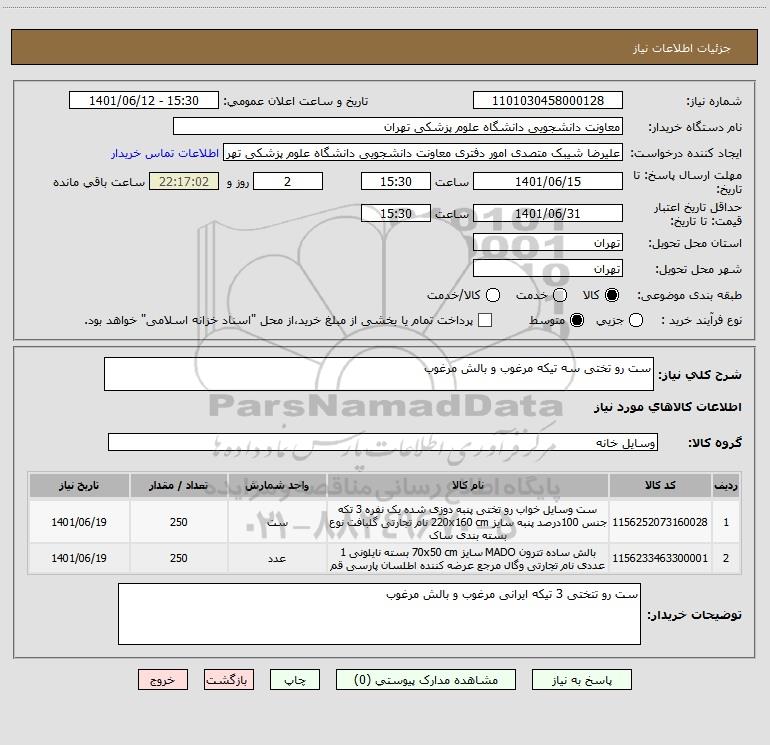
Task: Click the delivery province field تهران
Action: coord(548,243)
